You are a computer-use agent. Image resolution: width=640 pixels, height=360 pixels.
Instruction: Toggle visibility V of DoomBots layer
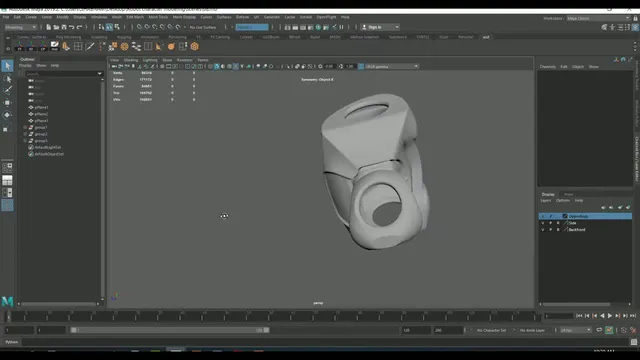point(542,216)
